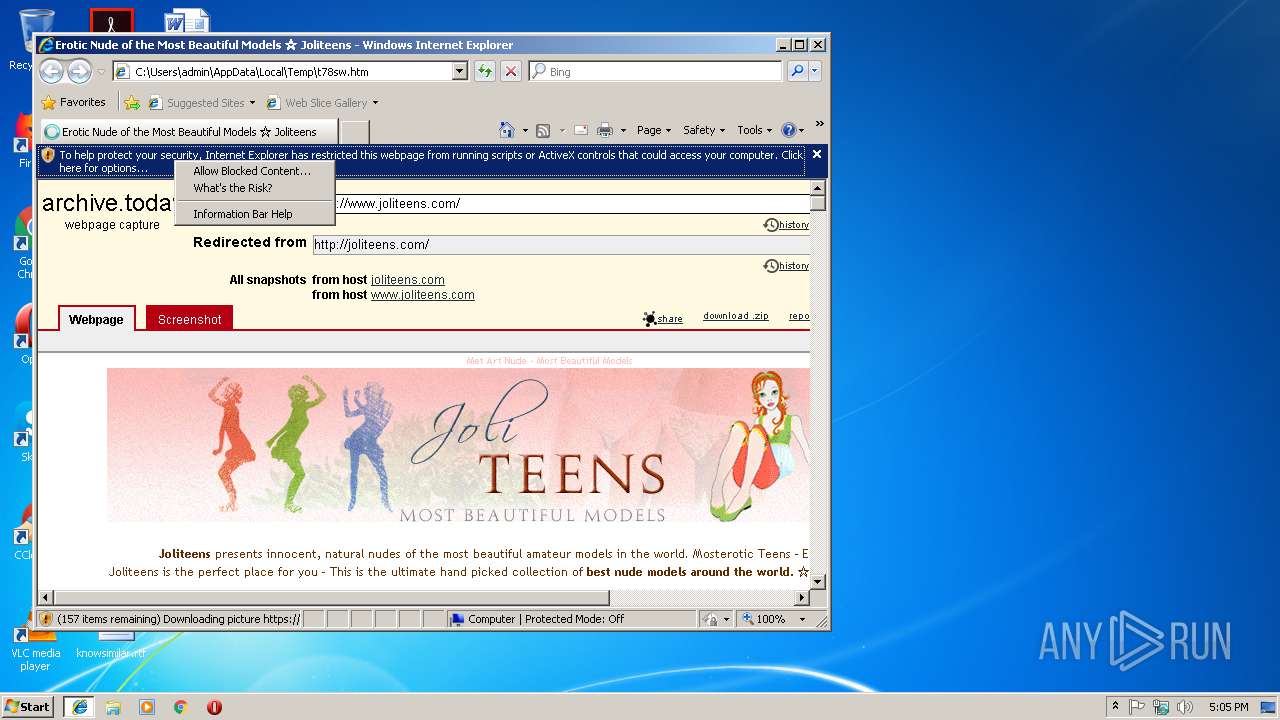Launch Media Player from the taskbar

coord(147,706)
